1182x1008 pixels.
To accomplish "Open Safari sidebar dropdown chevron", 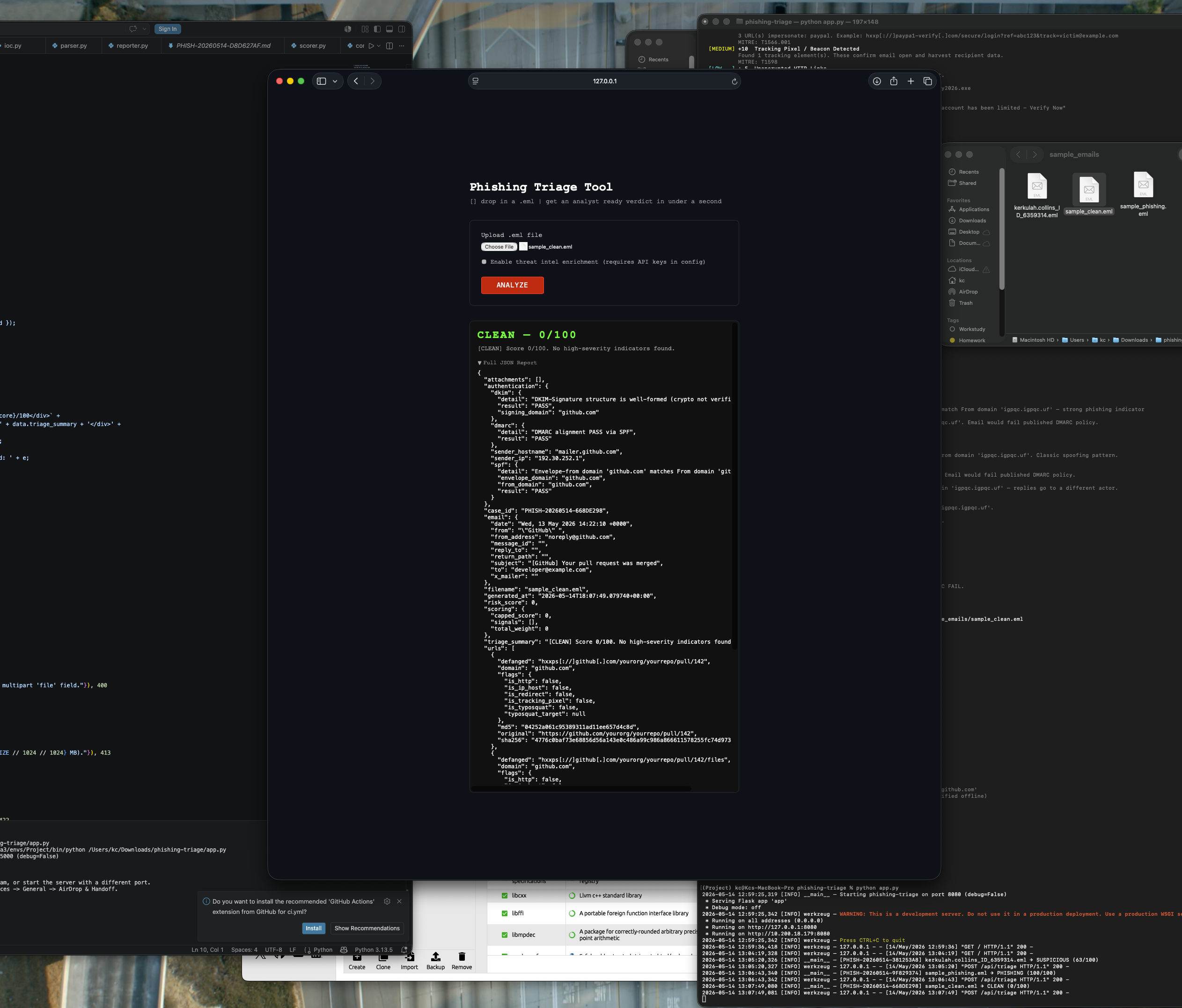I will point(335,81).
